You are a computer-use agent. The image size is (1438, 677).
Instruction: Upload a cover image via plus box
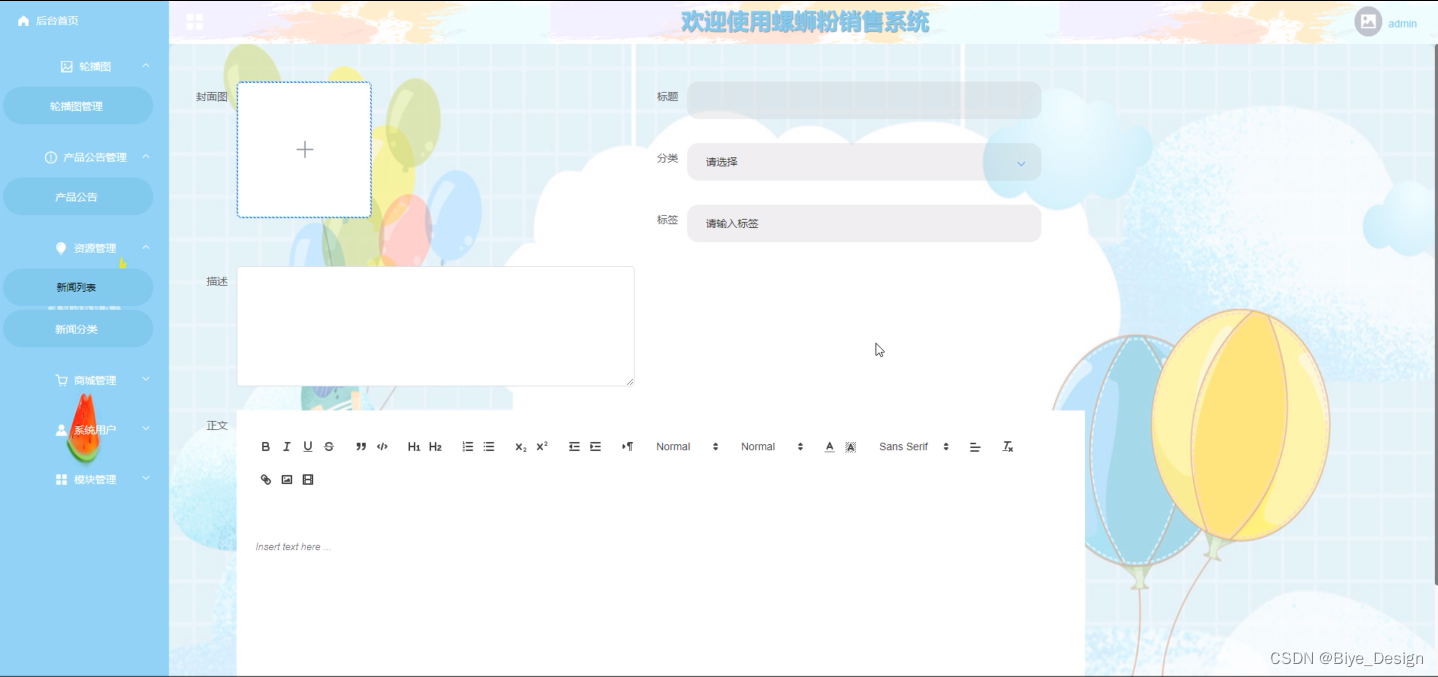pyautogui.click(x=304, y=149)
